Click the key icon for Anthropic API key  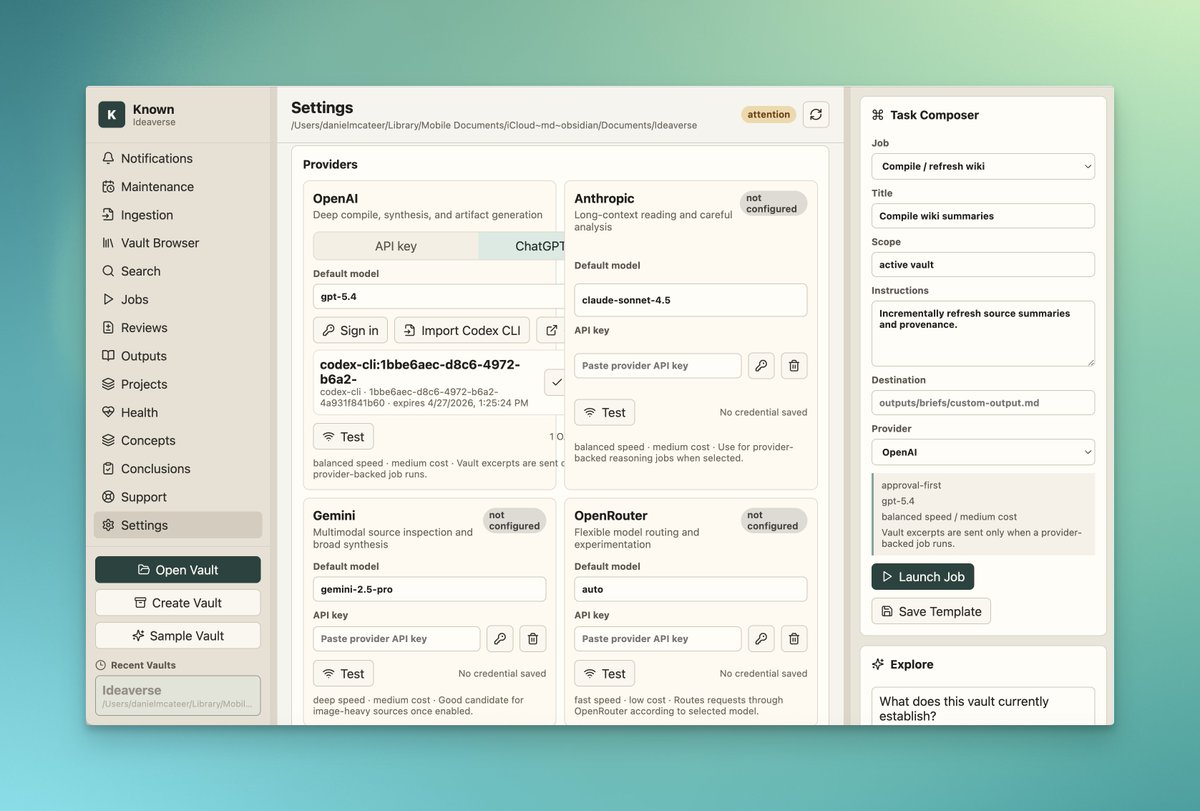click(x=761, y=366)
